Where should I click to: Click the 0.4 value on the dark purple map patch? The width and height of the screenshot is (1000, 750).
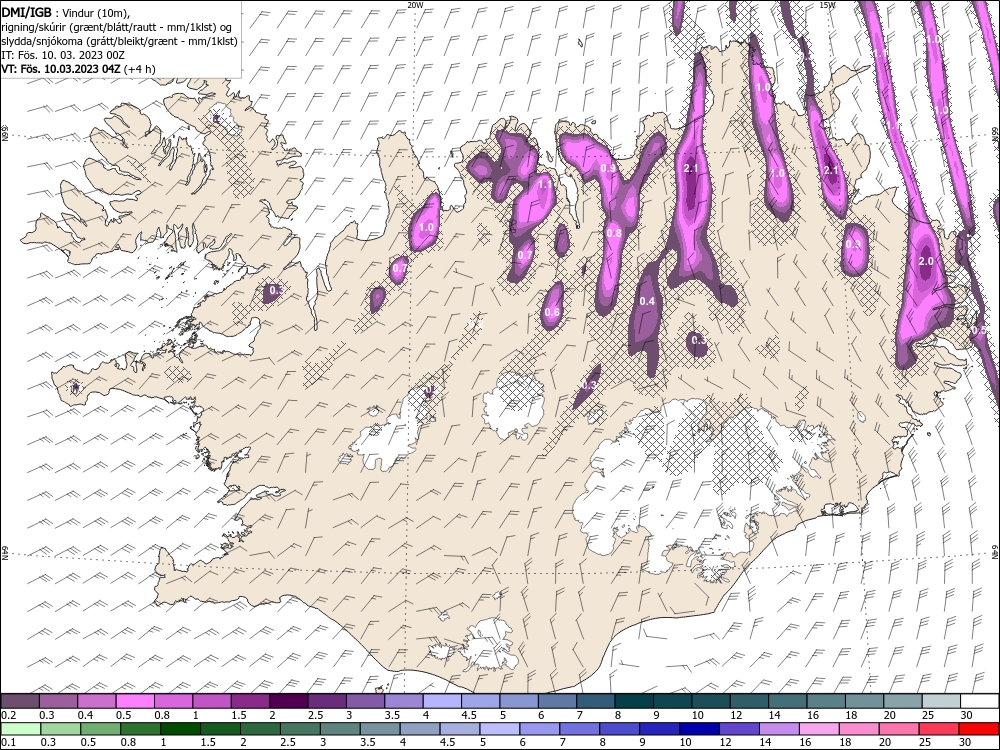pyautogui.click(x=647, y=301)
